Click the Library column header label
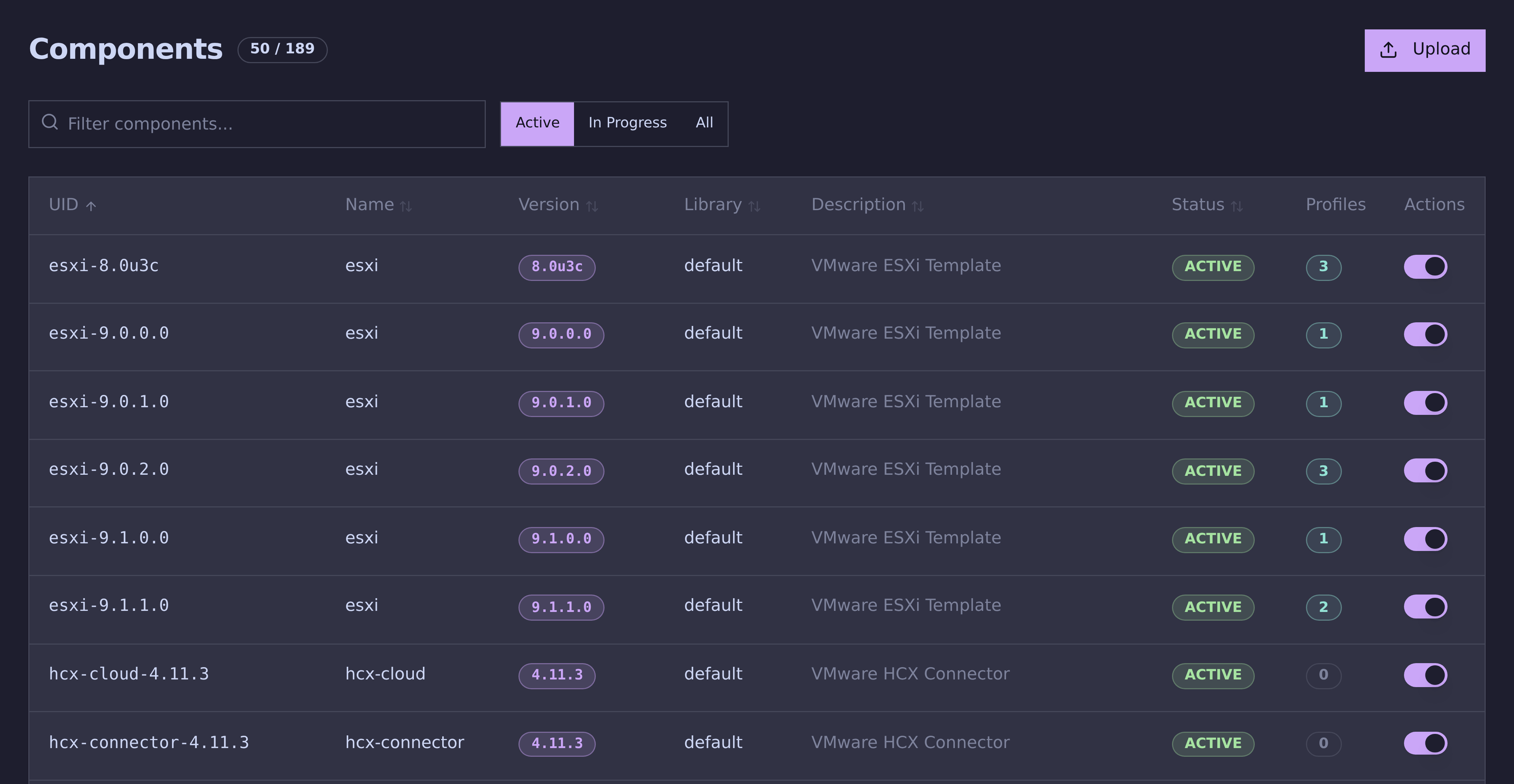 point(713,204)
